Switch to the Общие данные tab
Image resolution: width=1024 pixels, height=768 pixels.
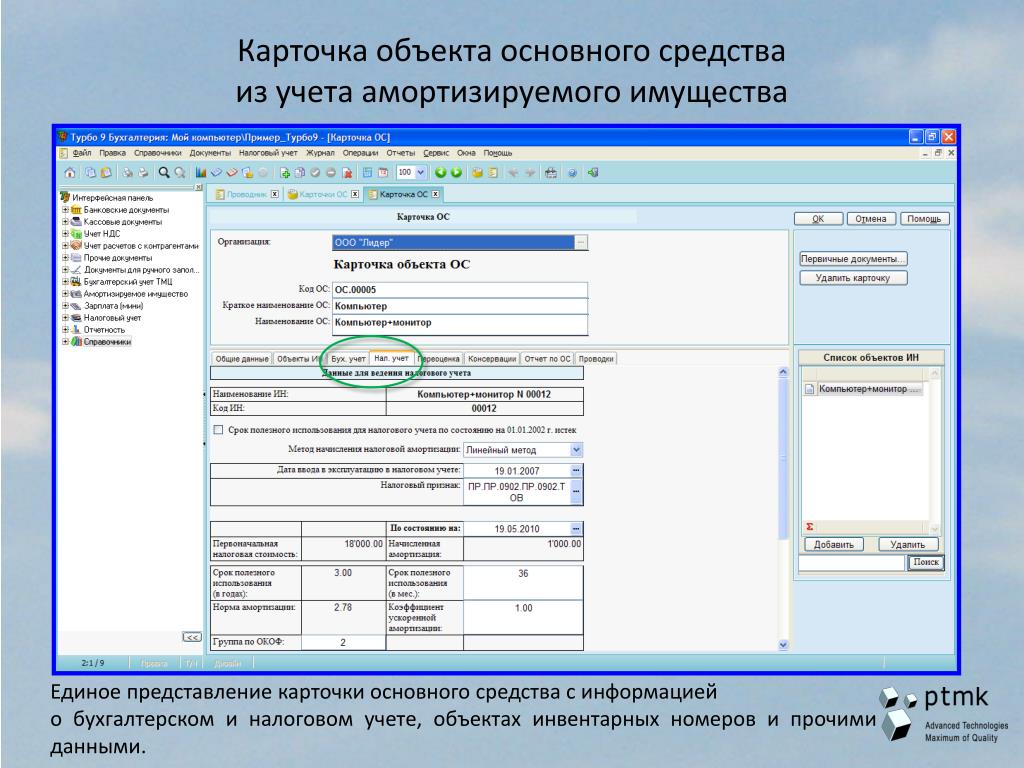point(242,359)
